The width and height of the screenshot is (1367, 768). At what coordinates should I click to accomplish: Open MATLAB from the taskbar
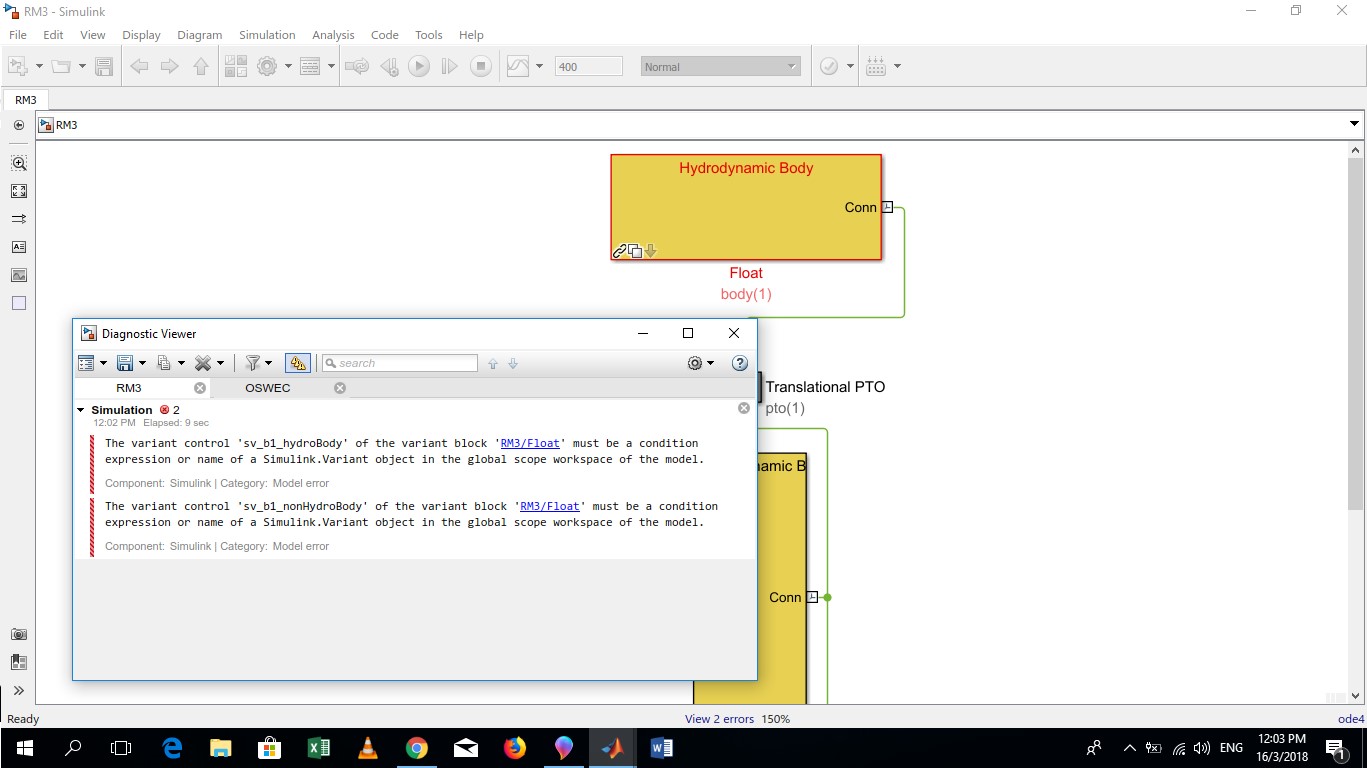(613, 747)
